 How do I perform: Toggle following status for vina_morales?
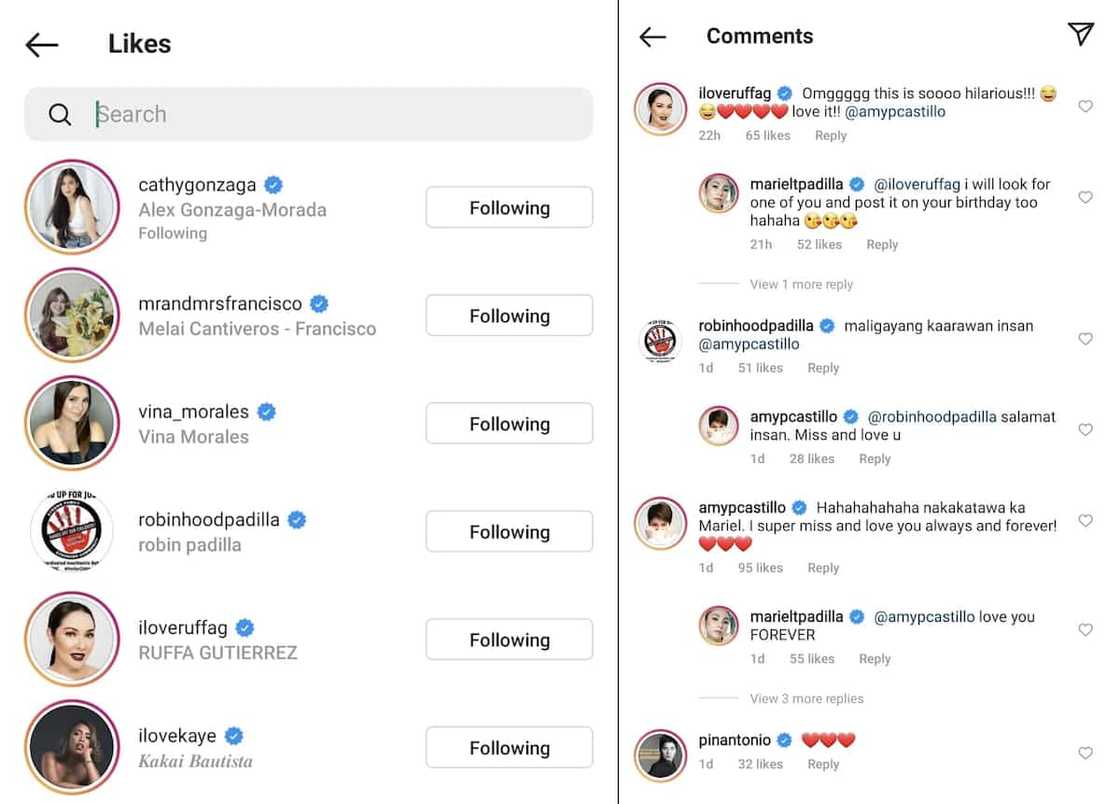pos(509,423)
